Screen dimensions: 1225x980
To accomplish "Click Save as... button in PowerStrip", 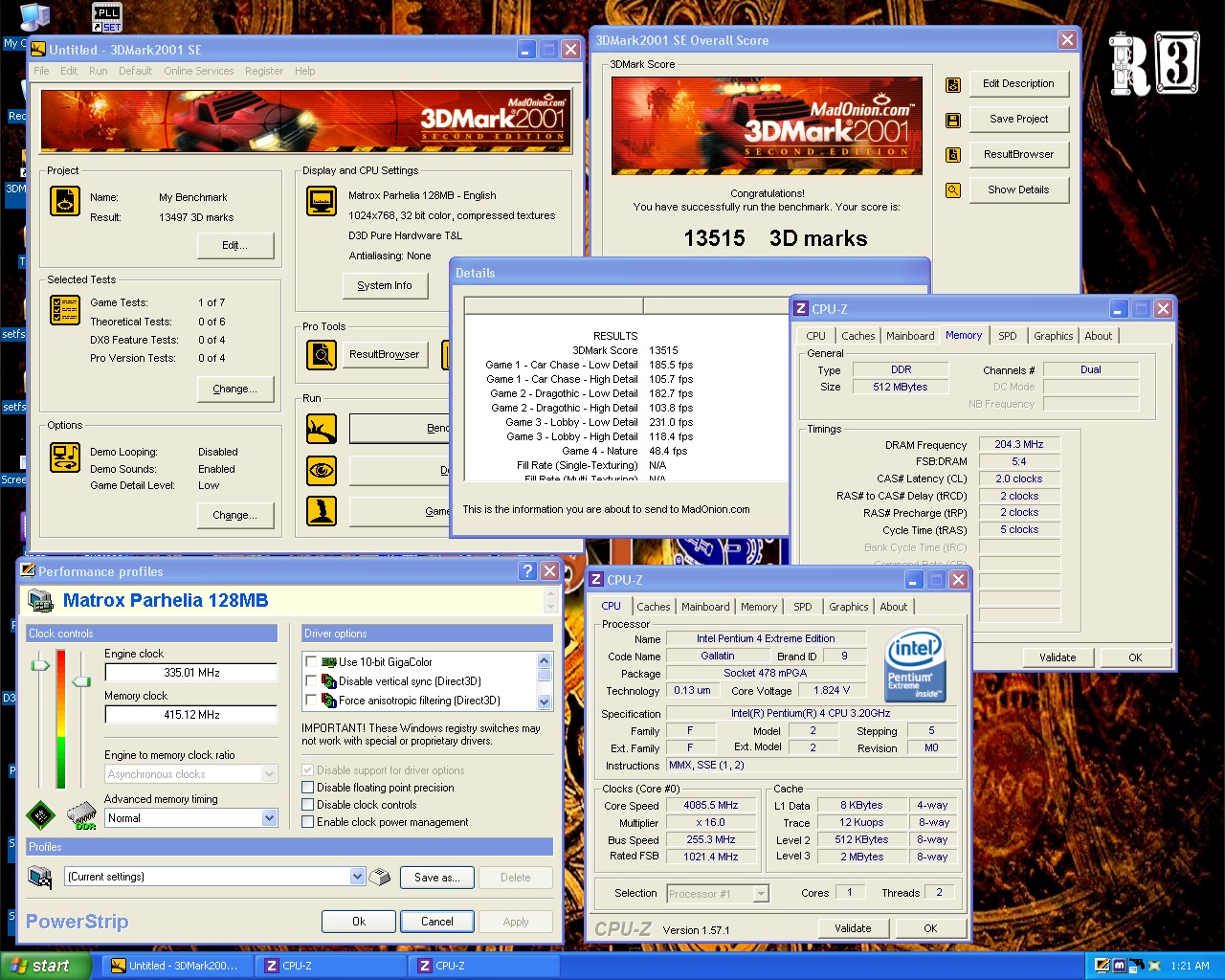I will pyautogui.click(x=436, y=878).
